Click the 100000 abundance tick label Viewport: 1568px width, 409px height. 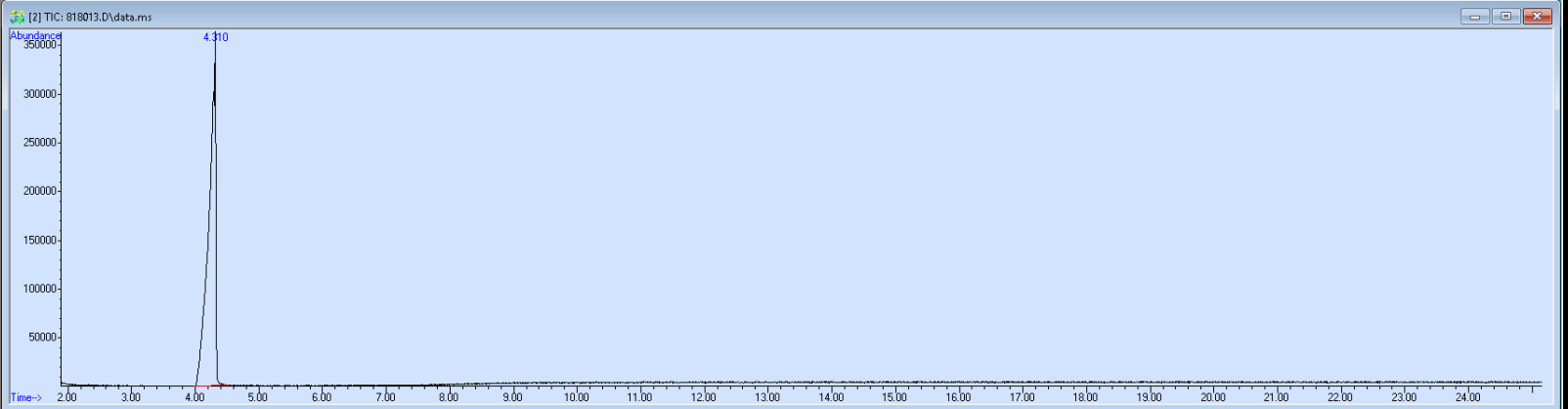tap(39, 290)
